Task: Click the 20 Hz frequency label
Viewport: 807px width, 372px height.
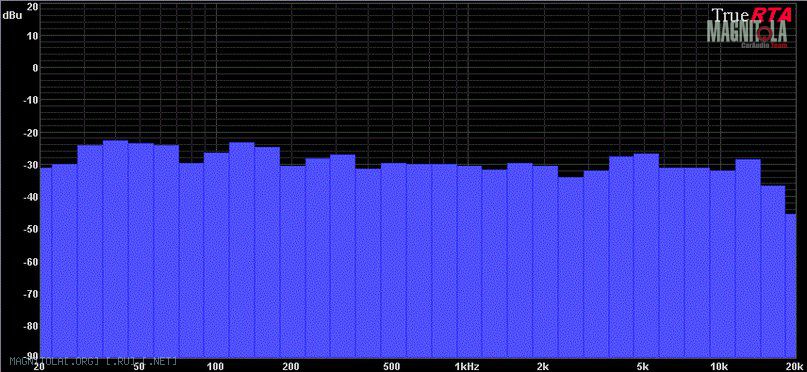Action: [39, 367]
